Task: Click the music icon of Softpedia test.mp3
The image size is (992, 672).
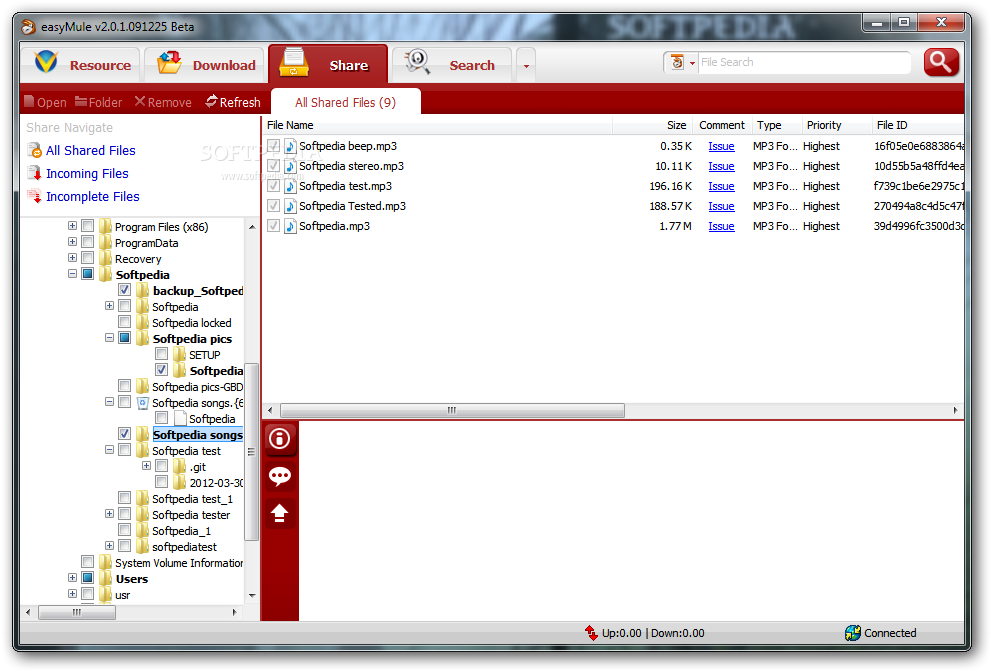Action: click(290, 186)
